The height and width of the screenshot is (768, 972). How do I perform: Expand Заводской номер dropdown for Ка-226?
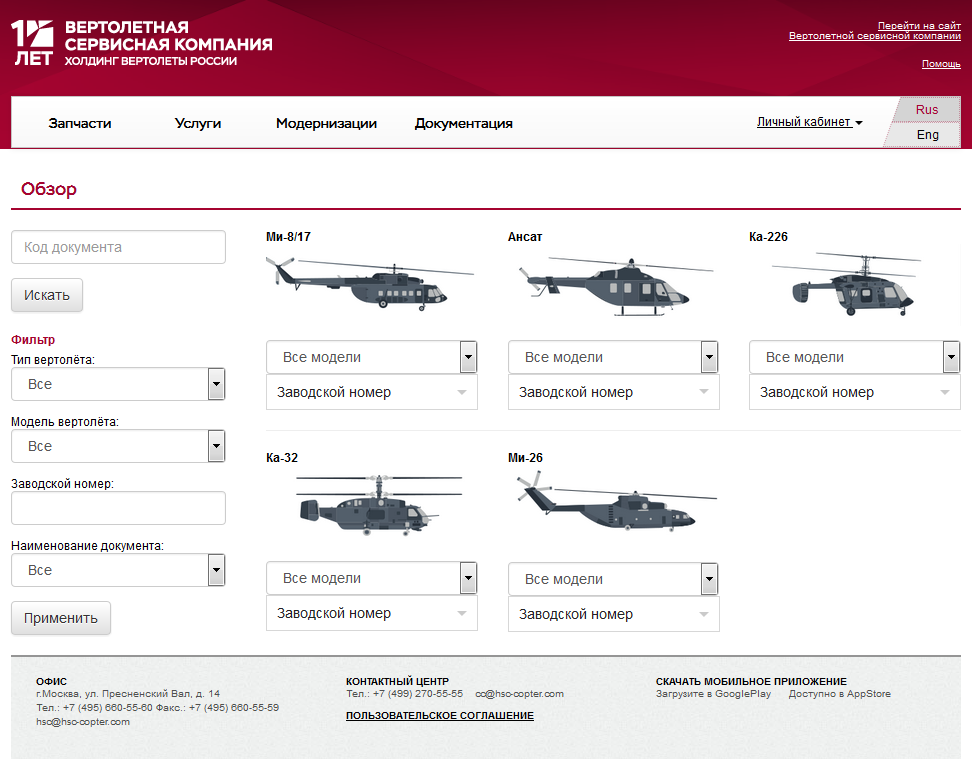[855, 392]
